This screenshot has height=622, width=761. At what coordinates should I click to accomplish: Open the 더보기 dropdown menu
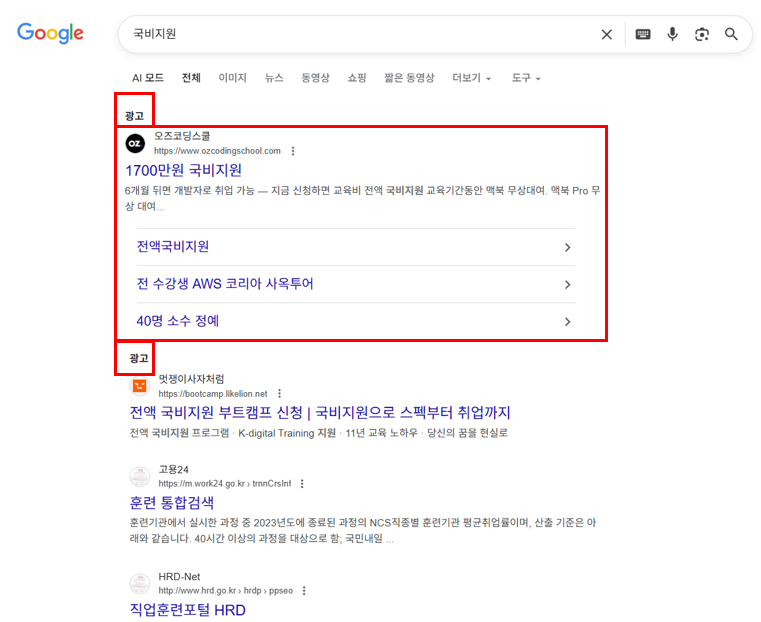click(x=471, y=78)
